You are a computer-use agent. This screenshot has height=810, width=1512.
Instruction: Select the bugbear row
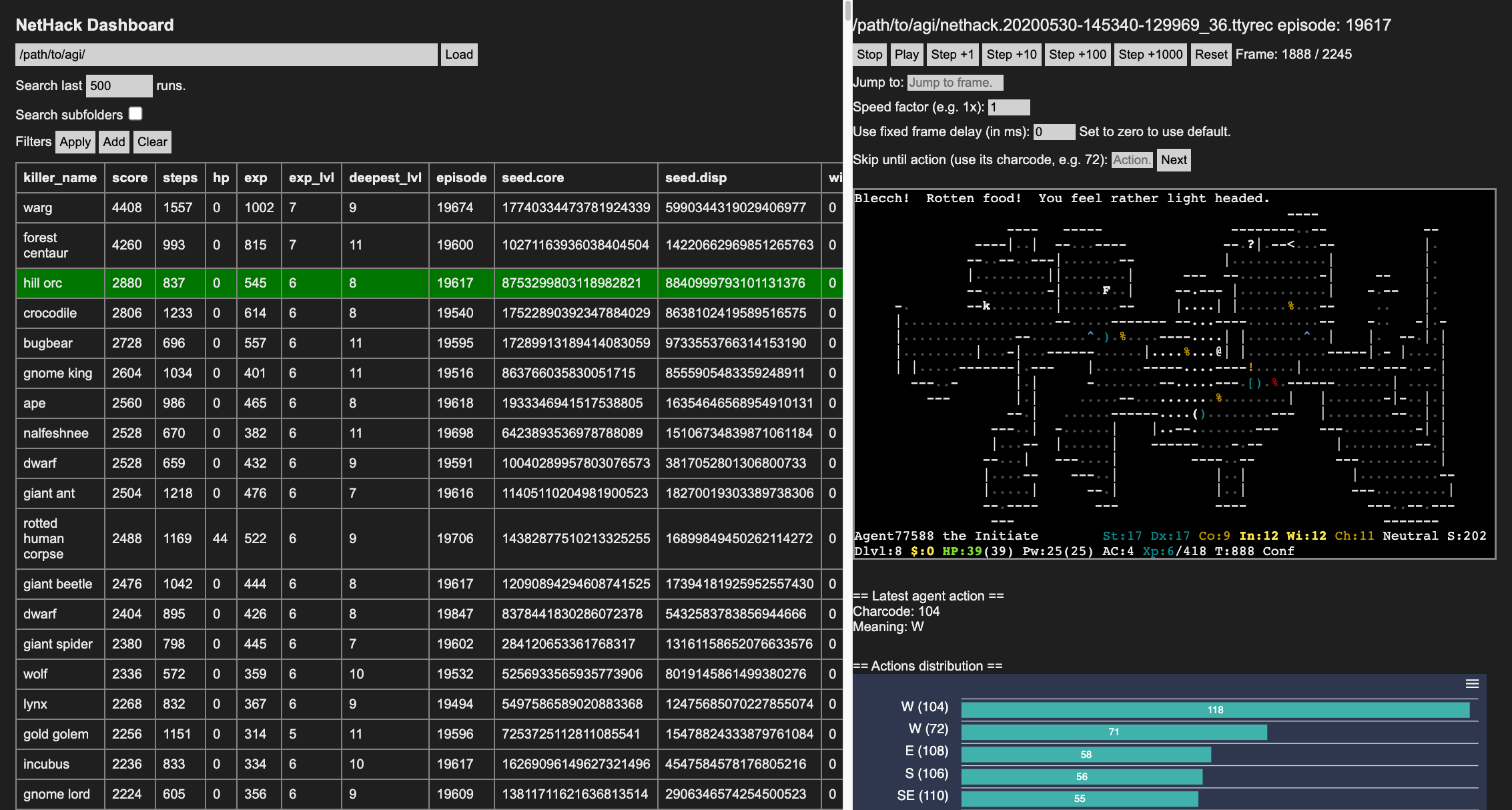pyautogui.click(x=429, y=343)
